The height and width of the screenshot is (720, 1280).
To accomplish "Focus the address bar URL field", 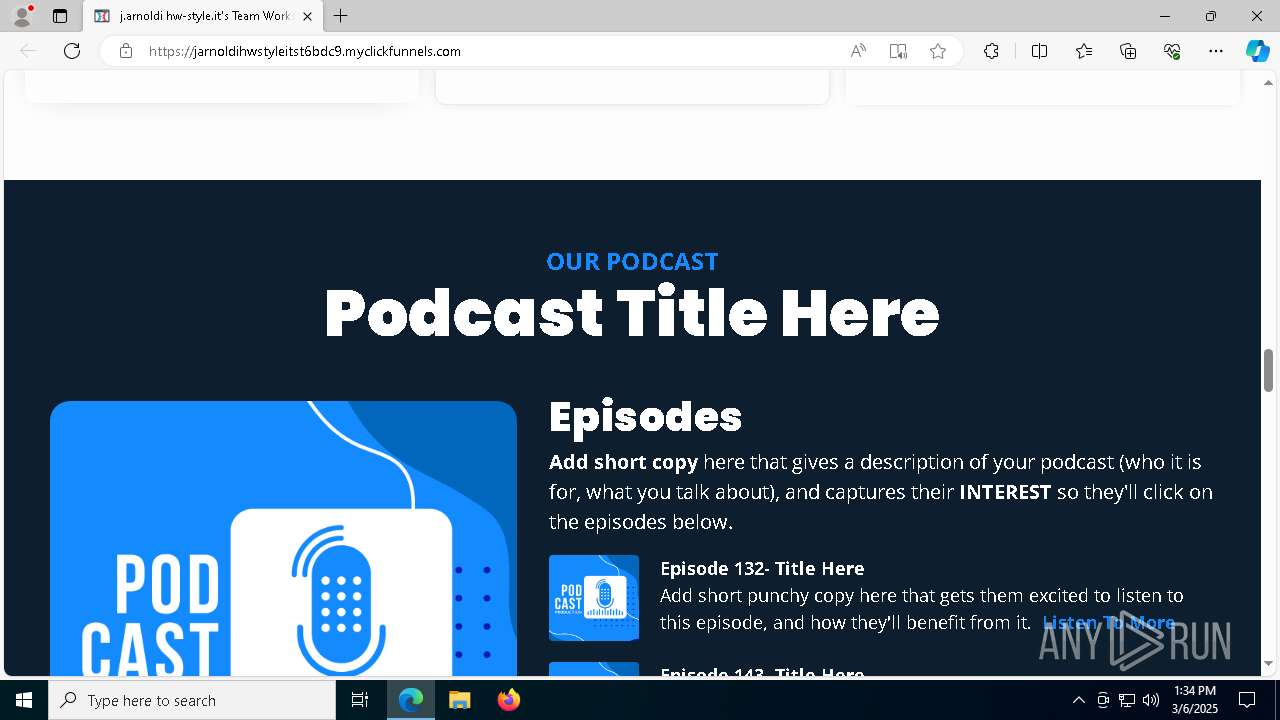I will coord(490,51).
